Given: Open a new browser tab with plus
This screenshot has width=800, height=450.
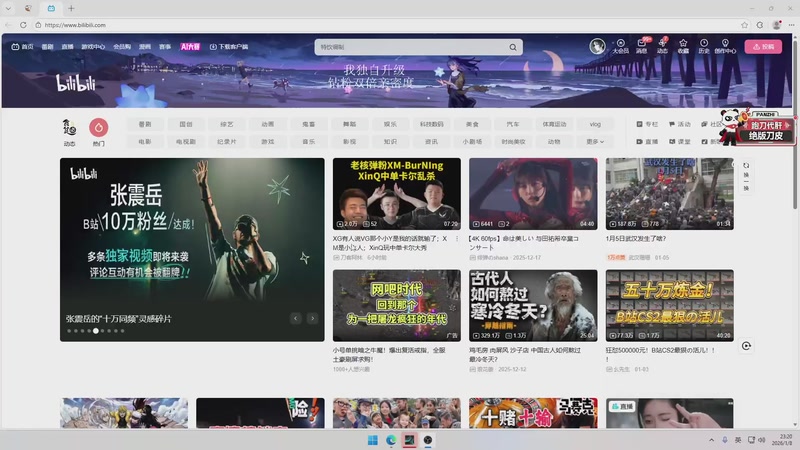Looking at the screenshot, I should coord(71,8).
